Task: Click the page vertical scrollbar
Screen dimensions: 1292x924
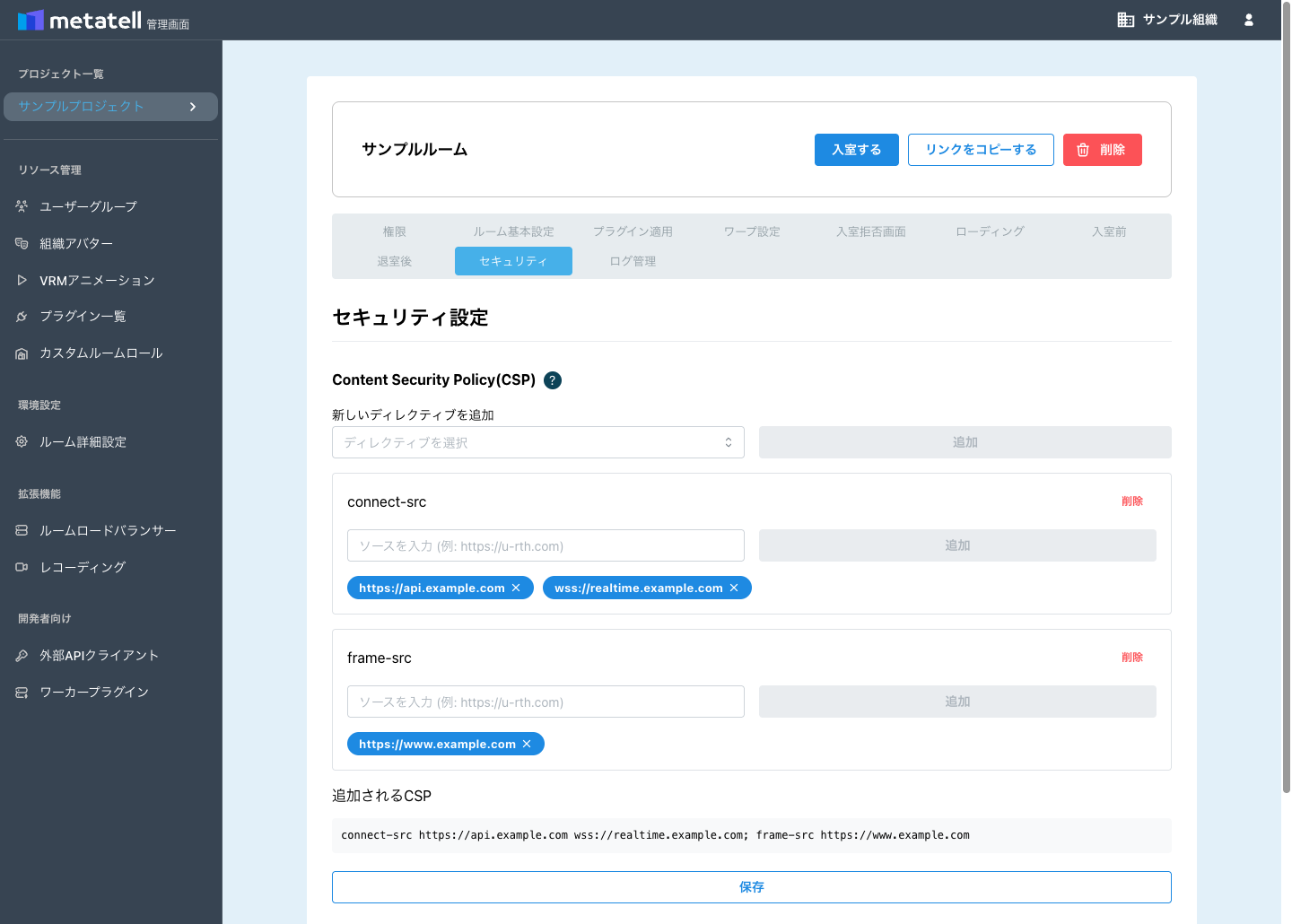Action: tap(1286, 399)
